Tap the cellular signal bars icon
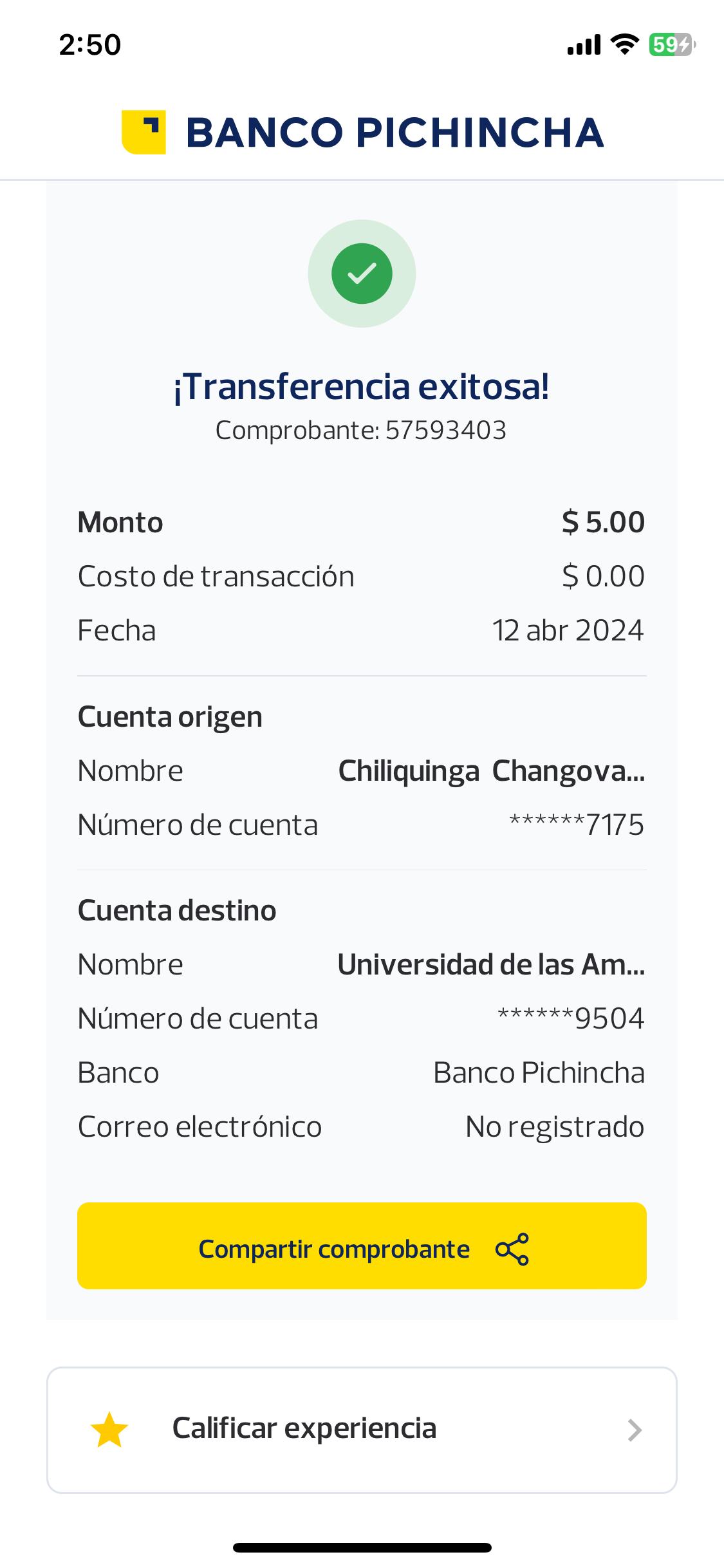724x1568 pixels. pyautogui.click(x=584, y=45)
